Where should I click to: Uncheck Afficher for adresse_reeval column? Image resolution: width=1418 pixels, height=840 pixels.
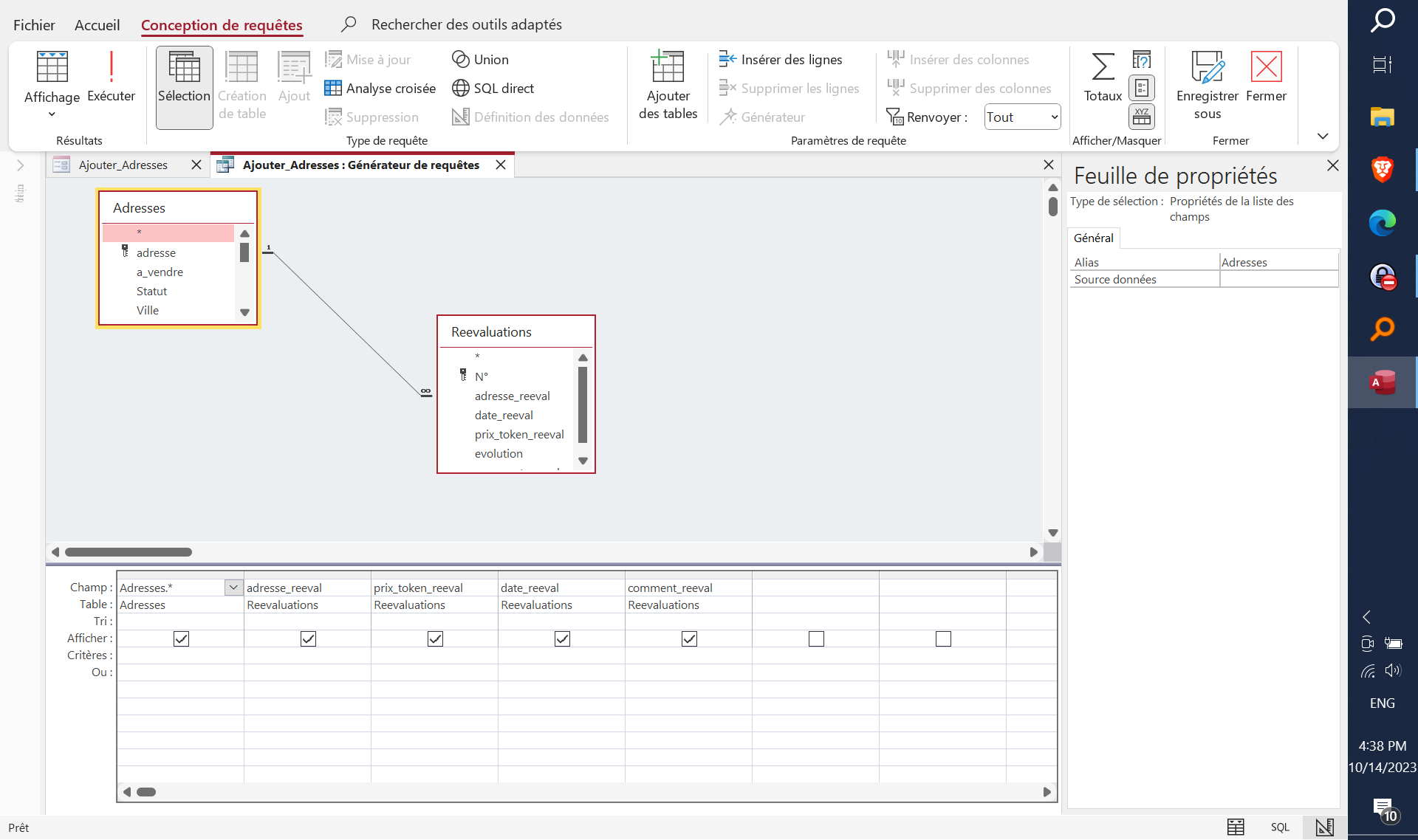(308, 638)
